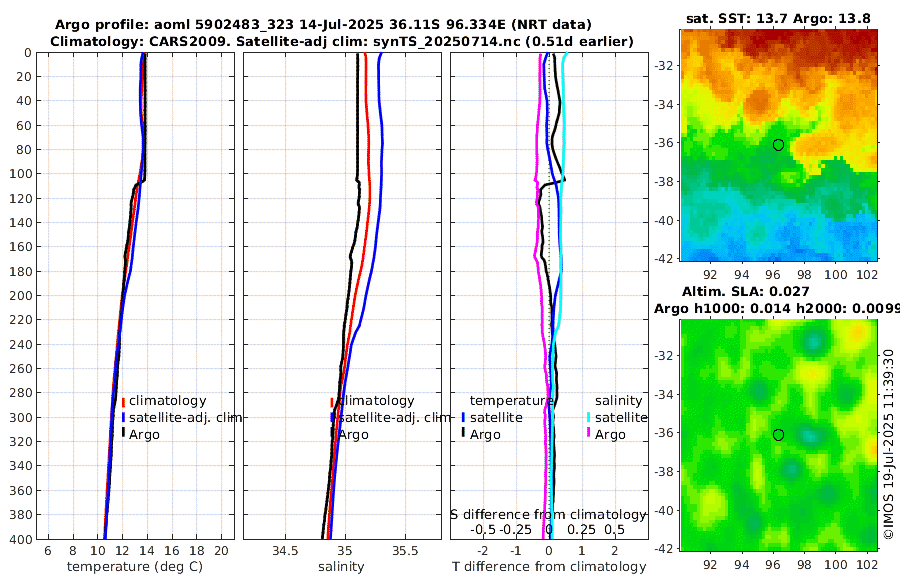Click the 'climatology' legend text in the temperature plot

168,401
